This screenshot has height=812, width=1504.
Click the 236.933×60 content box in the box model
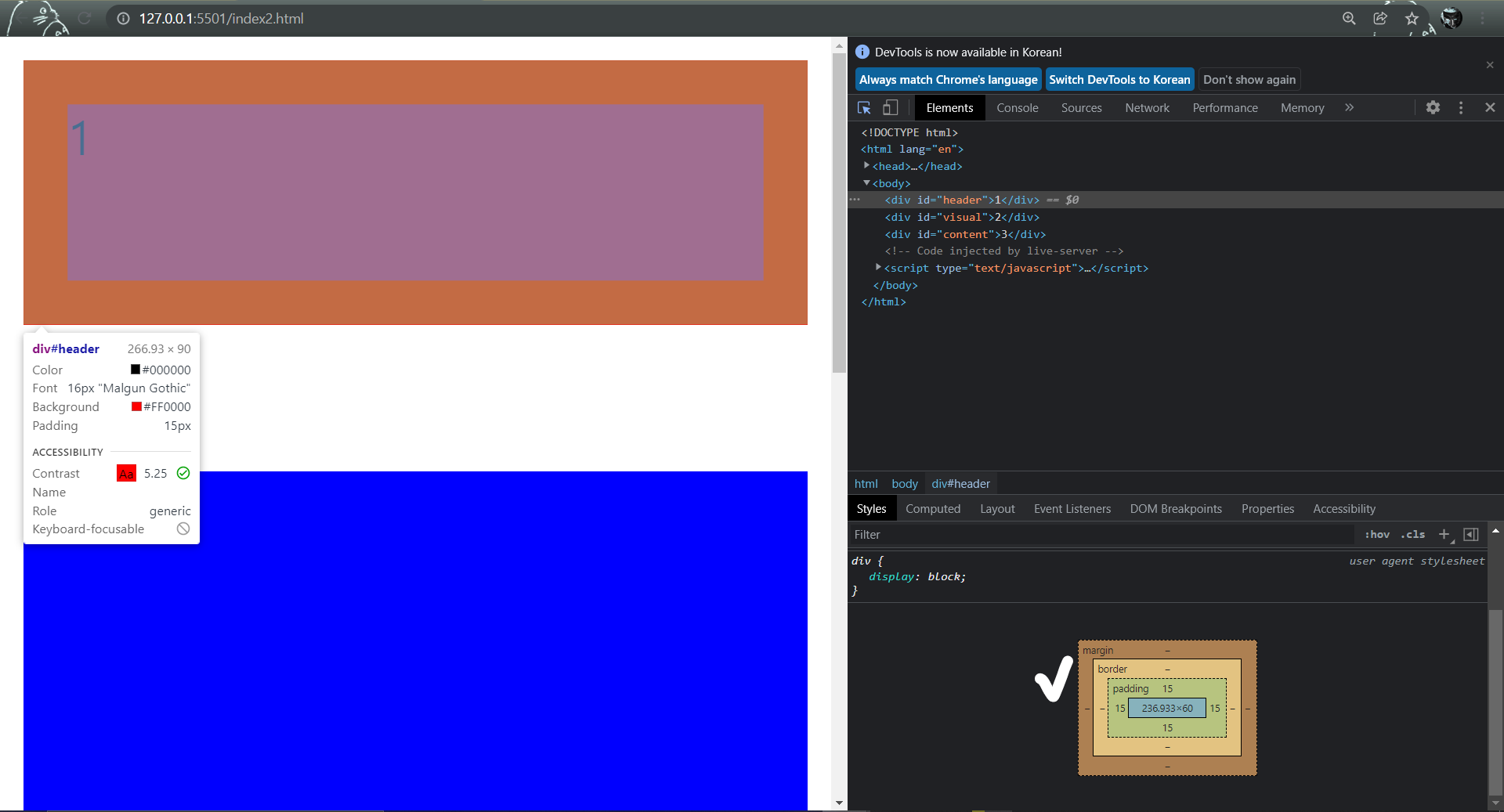click(x=1167, y=708)
